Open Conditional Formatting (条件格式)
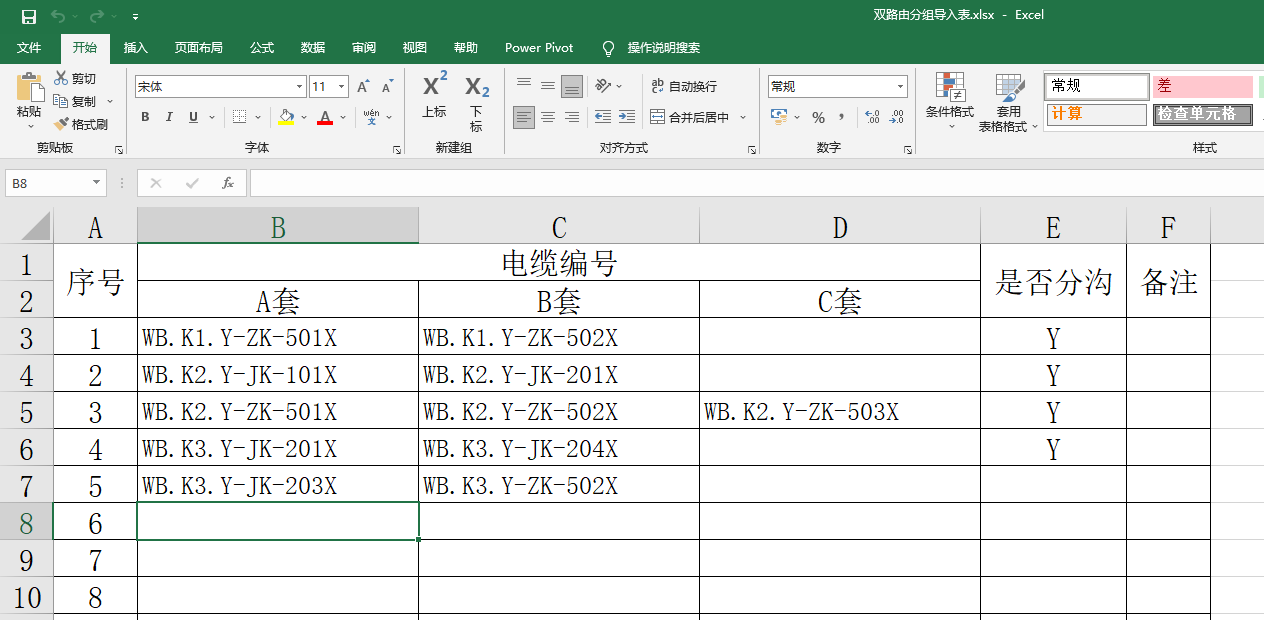 click(949, 100)
